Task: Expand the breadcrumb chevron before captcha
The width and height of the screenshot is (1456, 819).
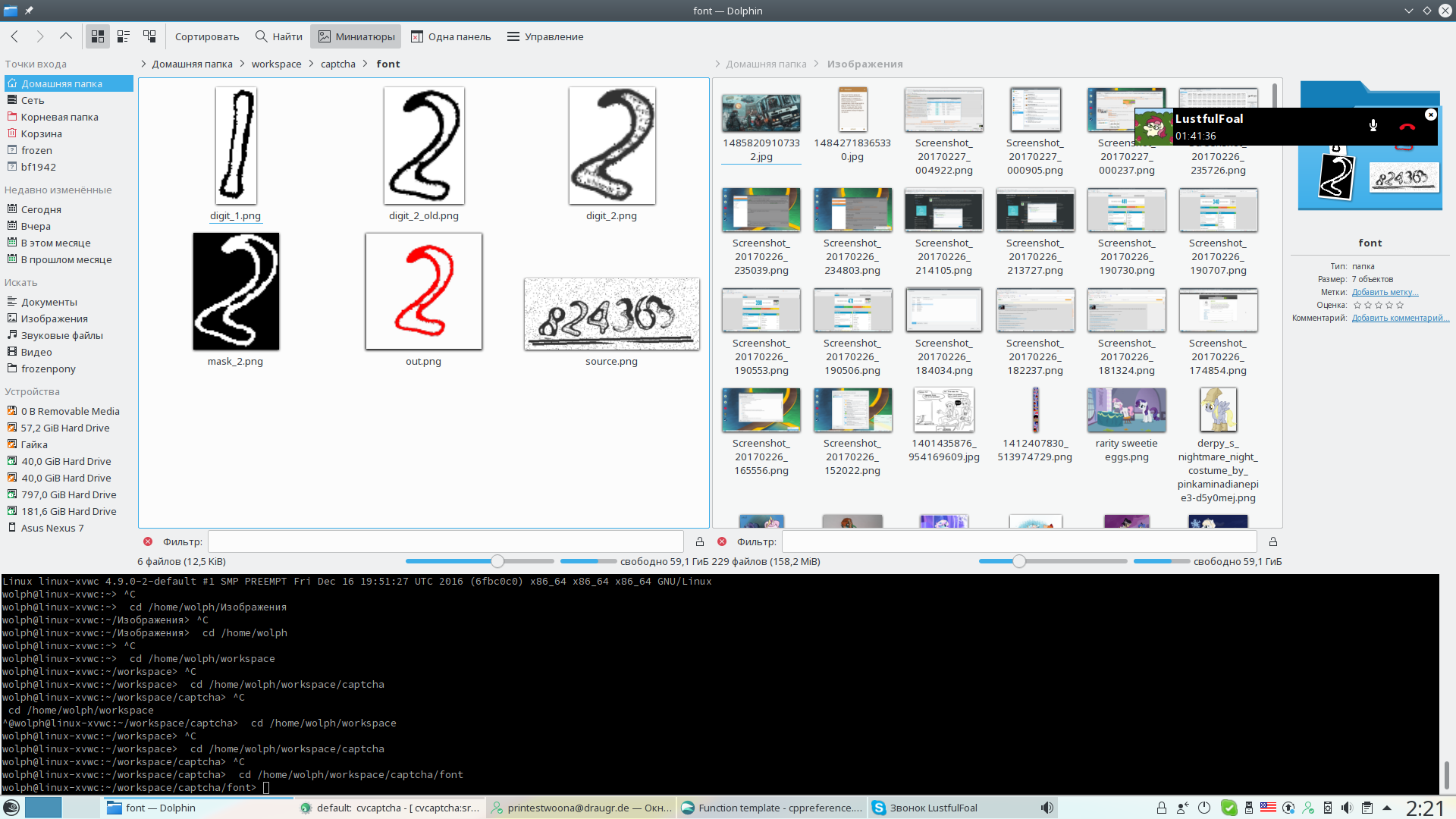Action: pyautogui.click(x=311, y=64)
